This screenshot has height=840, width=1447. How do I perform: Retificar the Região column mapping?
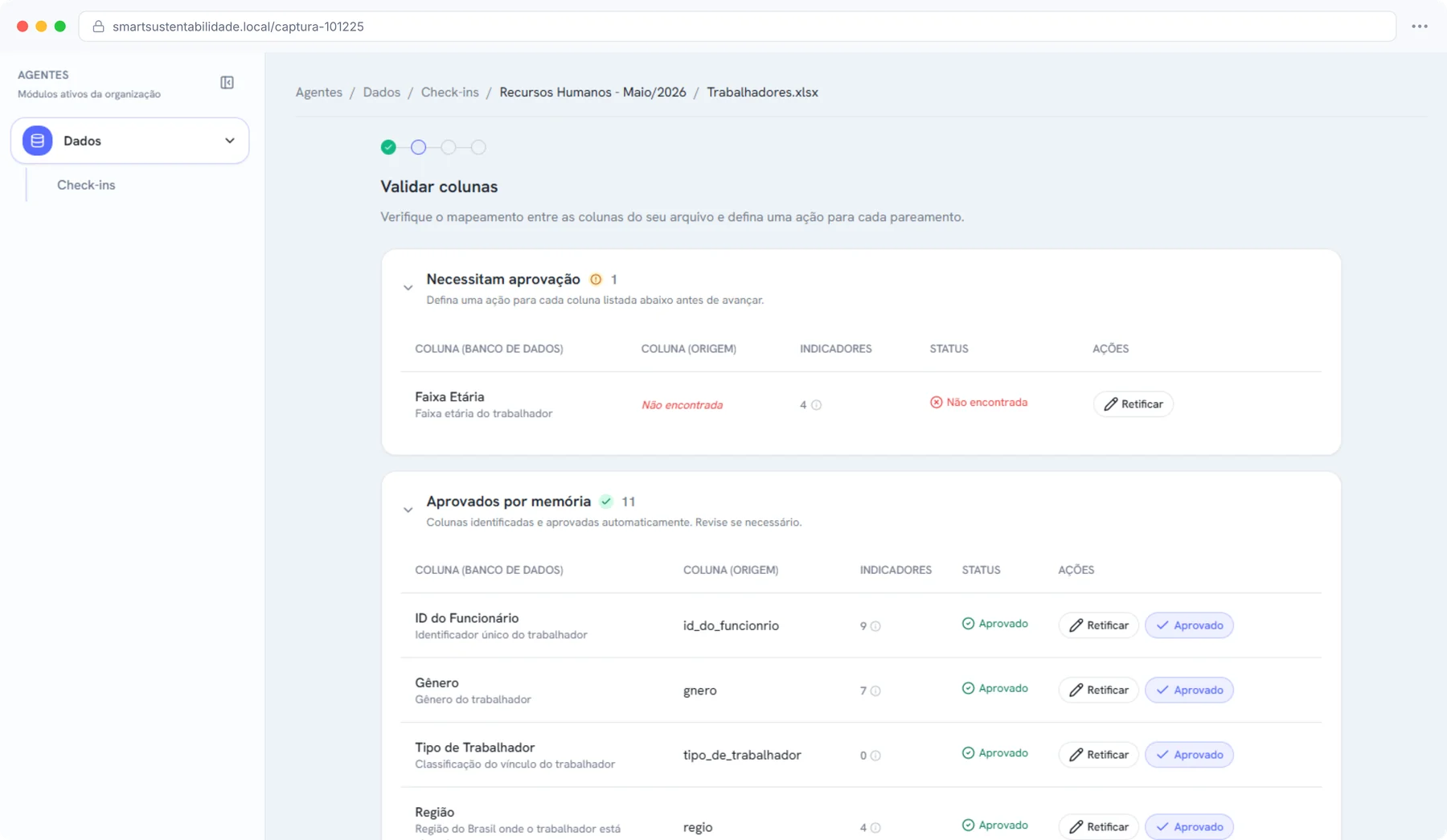[x=1098, y=826]
